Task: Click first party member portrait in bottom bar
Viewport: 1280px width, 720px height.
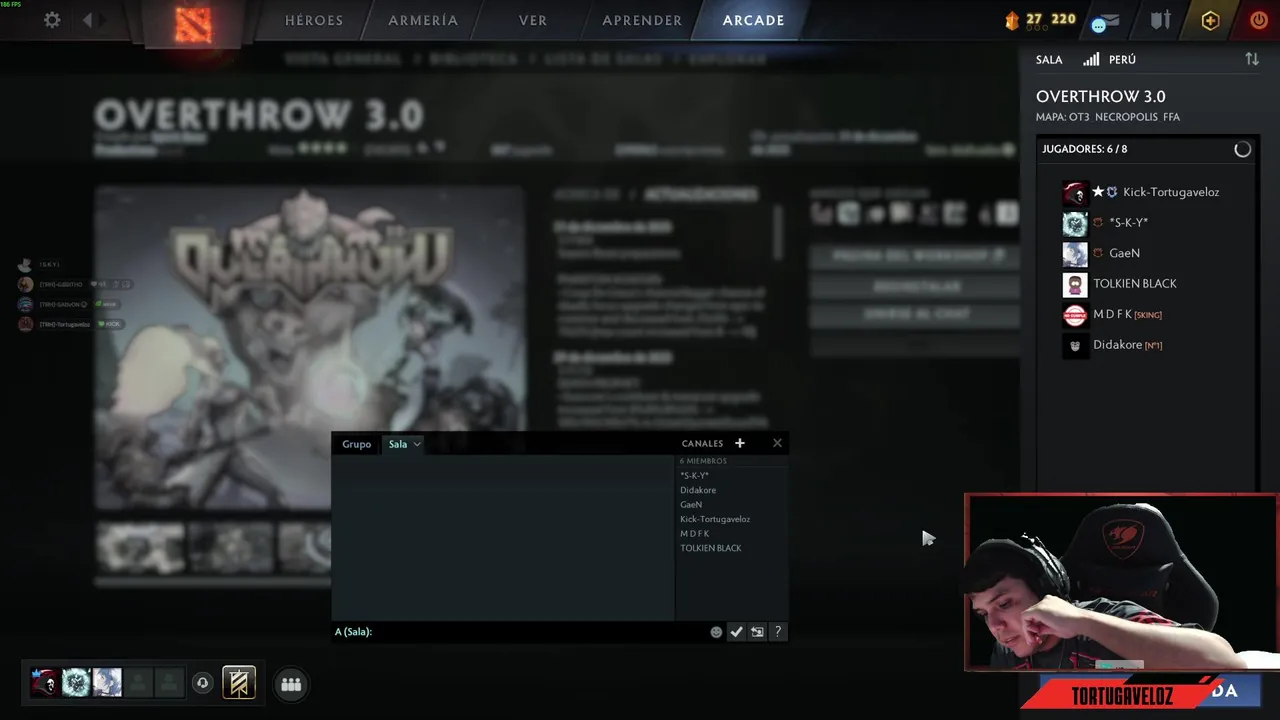Action: (44, 683)
